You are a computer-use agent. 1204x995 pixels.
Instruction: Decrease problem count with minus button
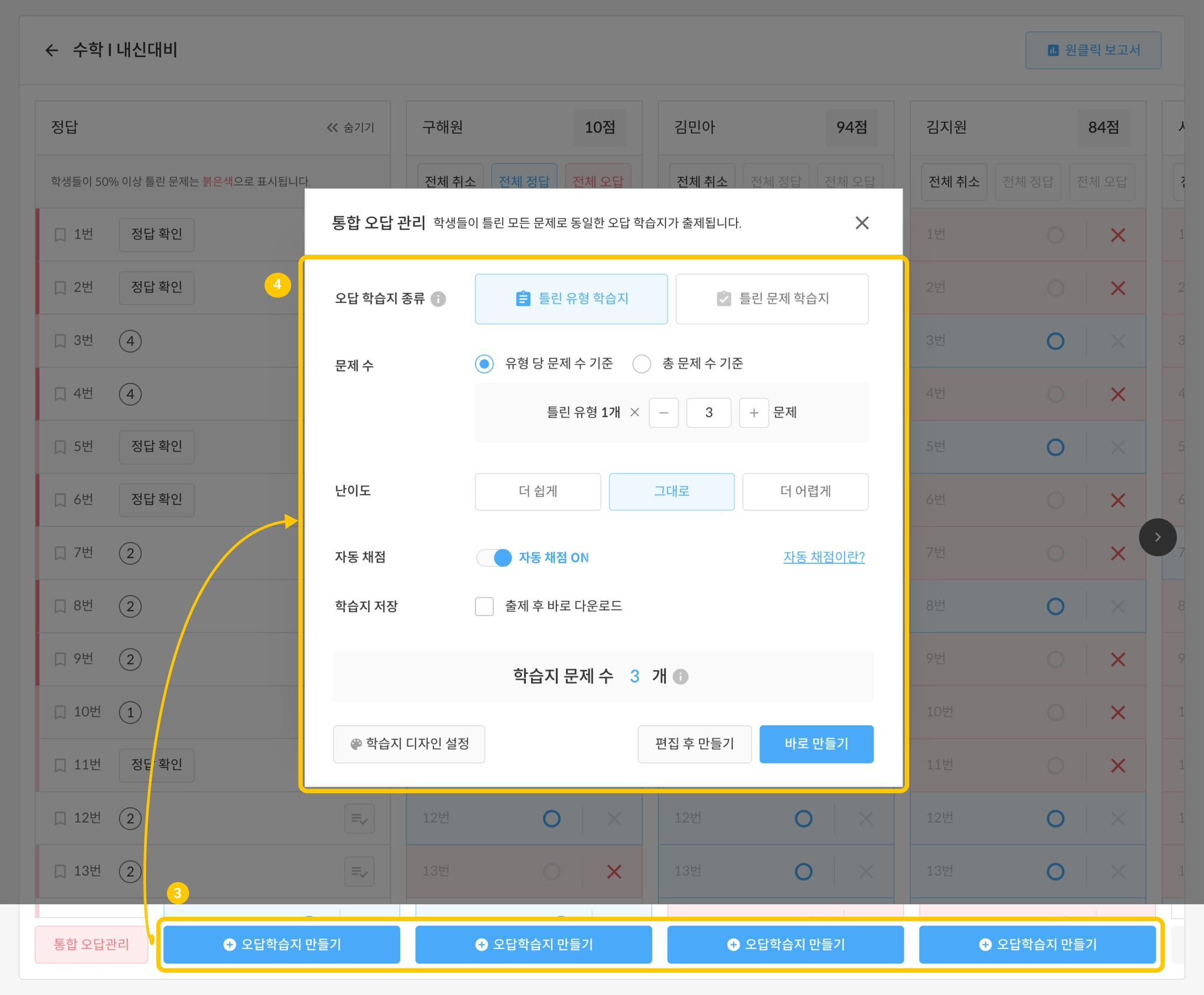click(x=664, y=413)
